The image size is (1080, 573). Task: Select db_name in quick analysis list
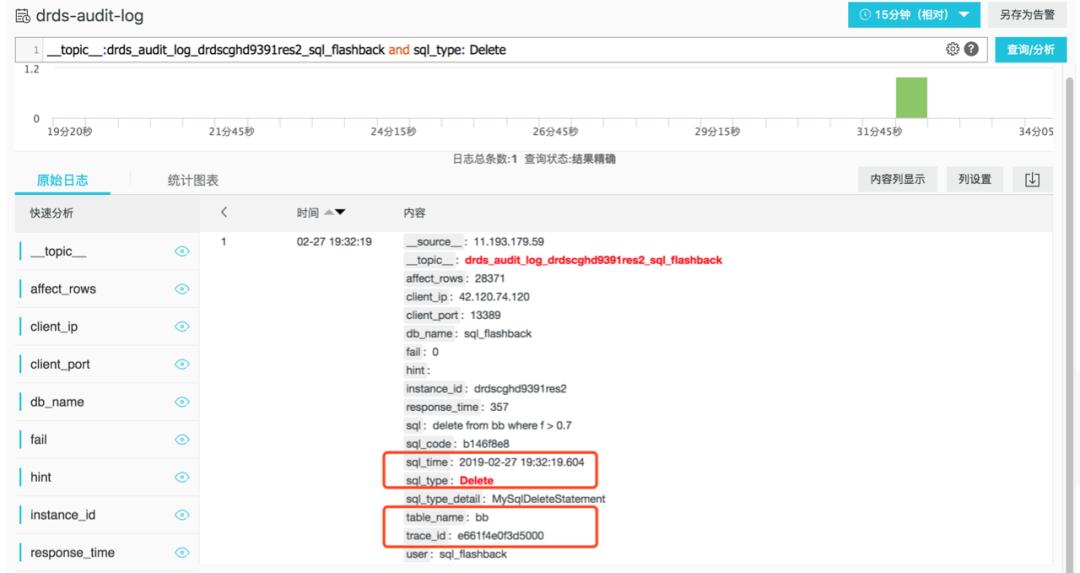[x=57, y=402]
